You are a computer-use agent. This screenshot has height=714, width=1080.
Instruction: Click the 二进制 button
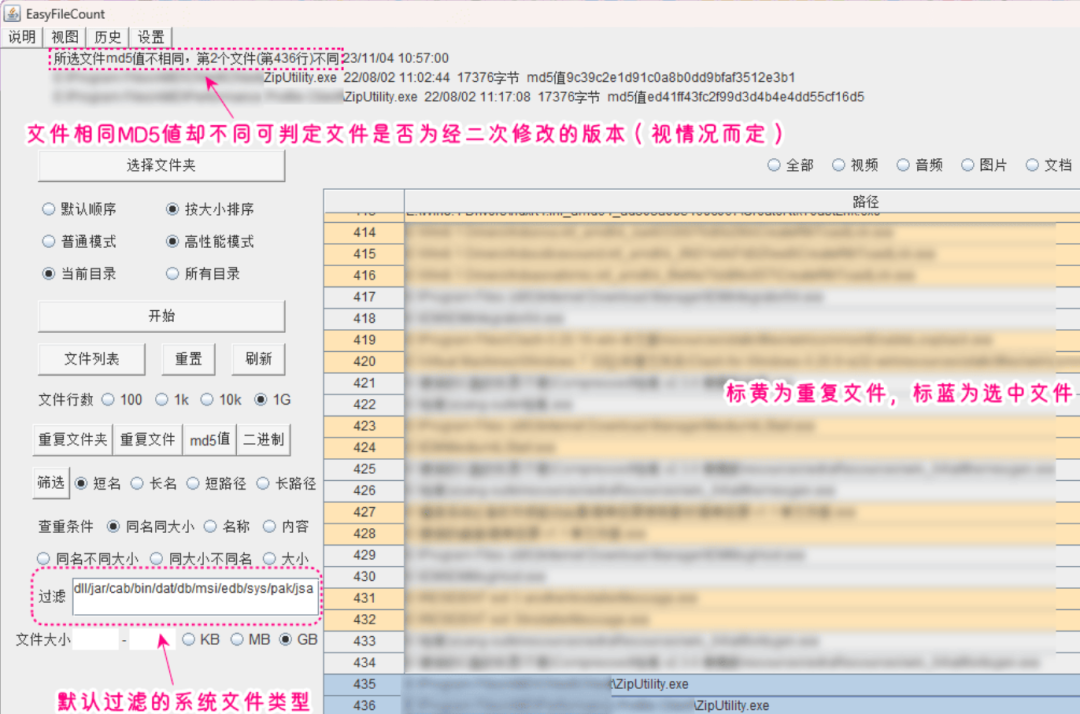pos(264,439)
